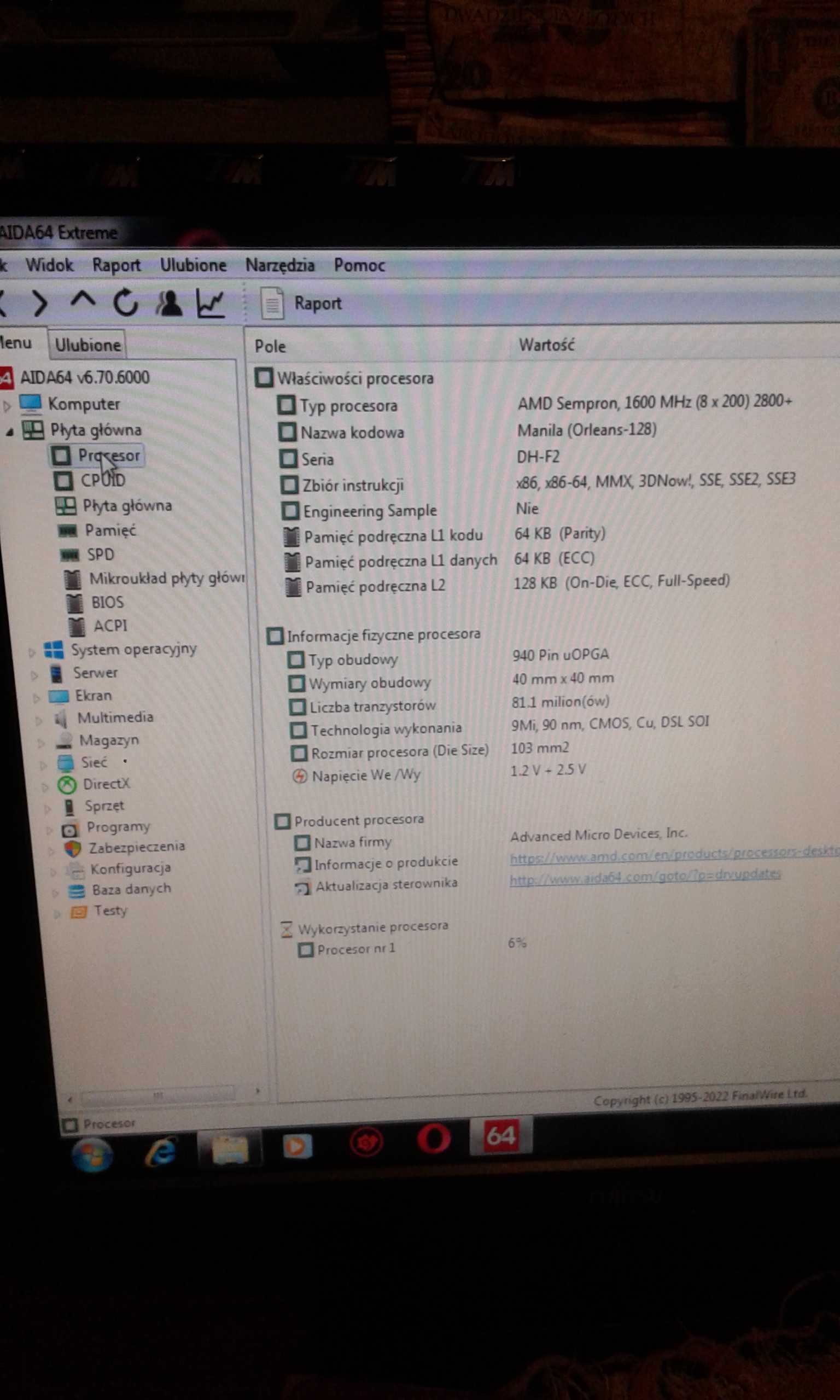
Task: Select the Baza danych tree item
Action: pos(120,890)
